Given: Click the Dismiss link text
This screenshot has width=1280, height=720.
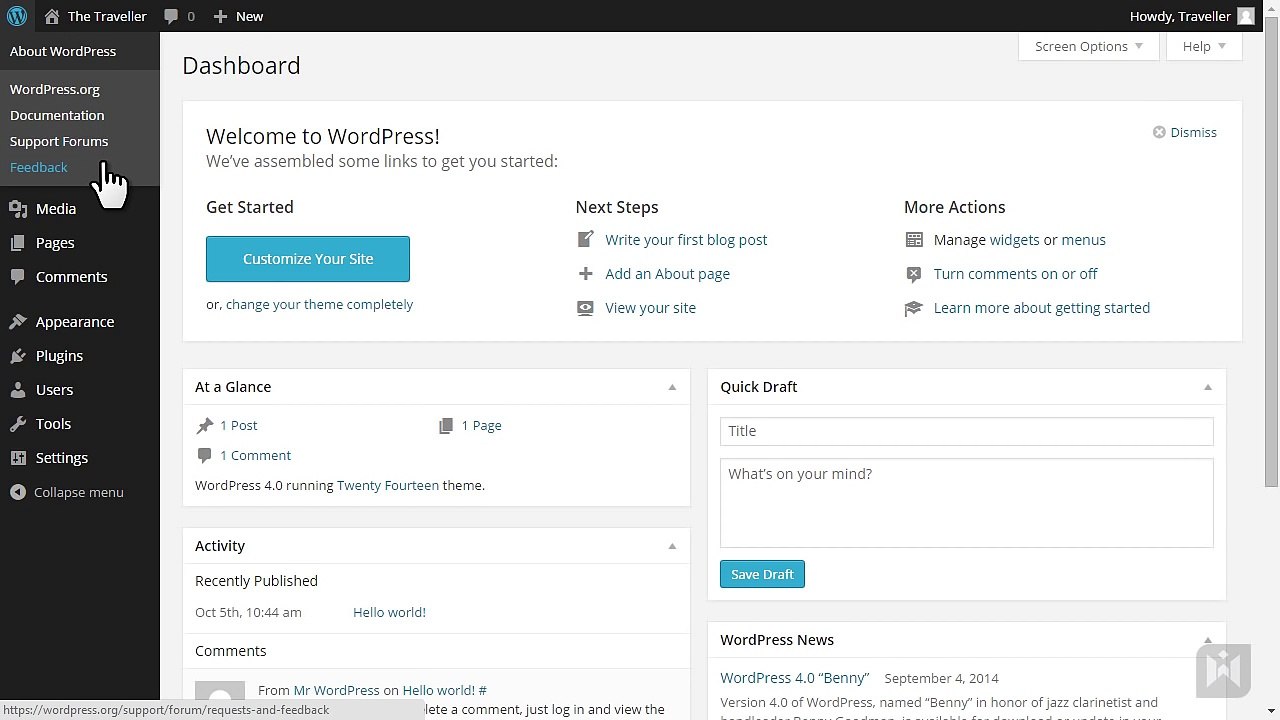Looking at the screenshot, I should (1194, 132).
